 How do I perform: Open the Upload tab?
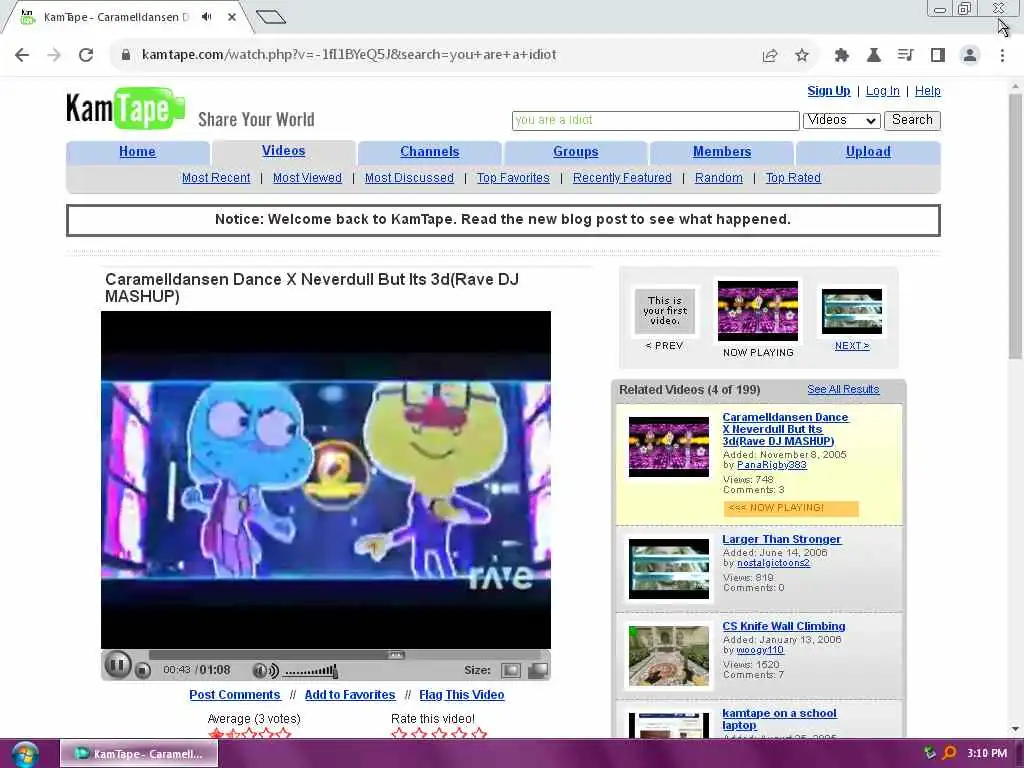point(868,152)
